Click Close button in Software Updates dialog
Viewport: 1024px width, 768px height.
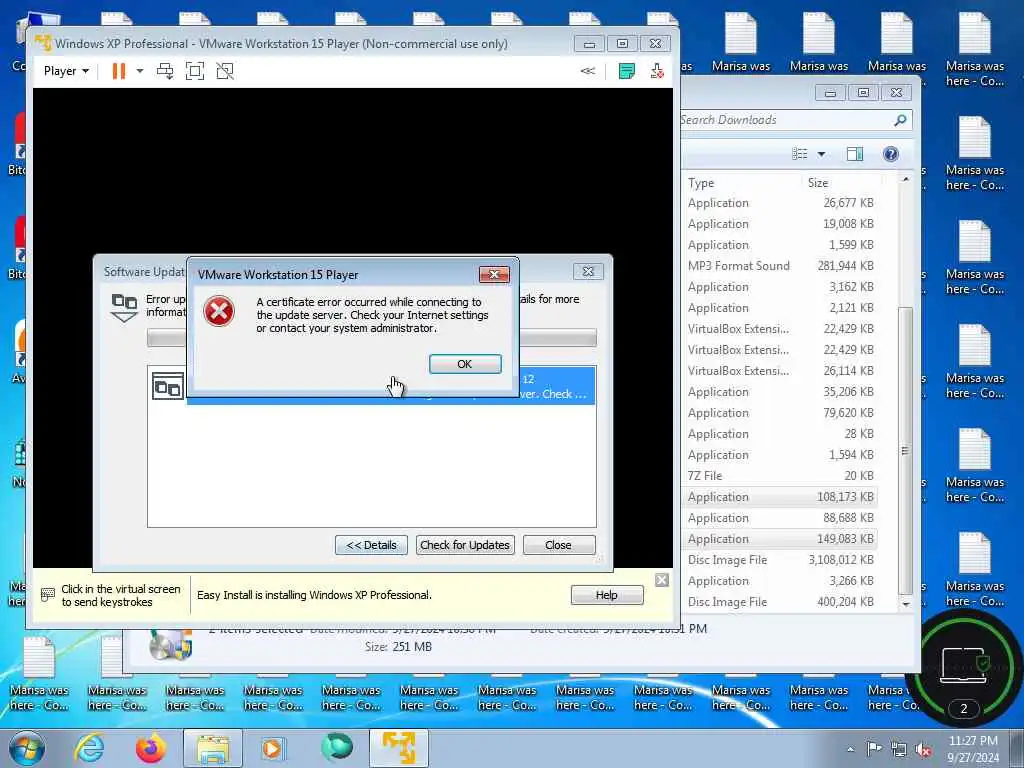pyautogui.click(x=558, y=545)
